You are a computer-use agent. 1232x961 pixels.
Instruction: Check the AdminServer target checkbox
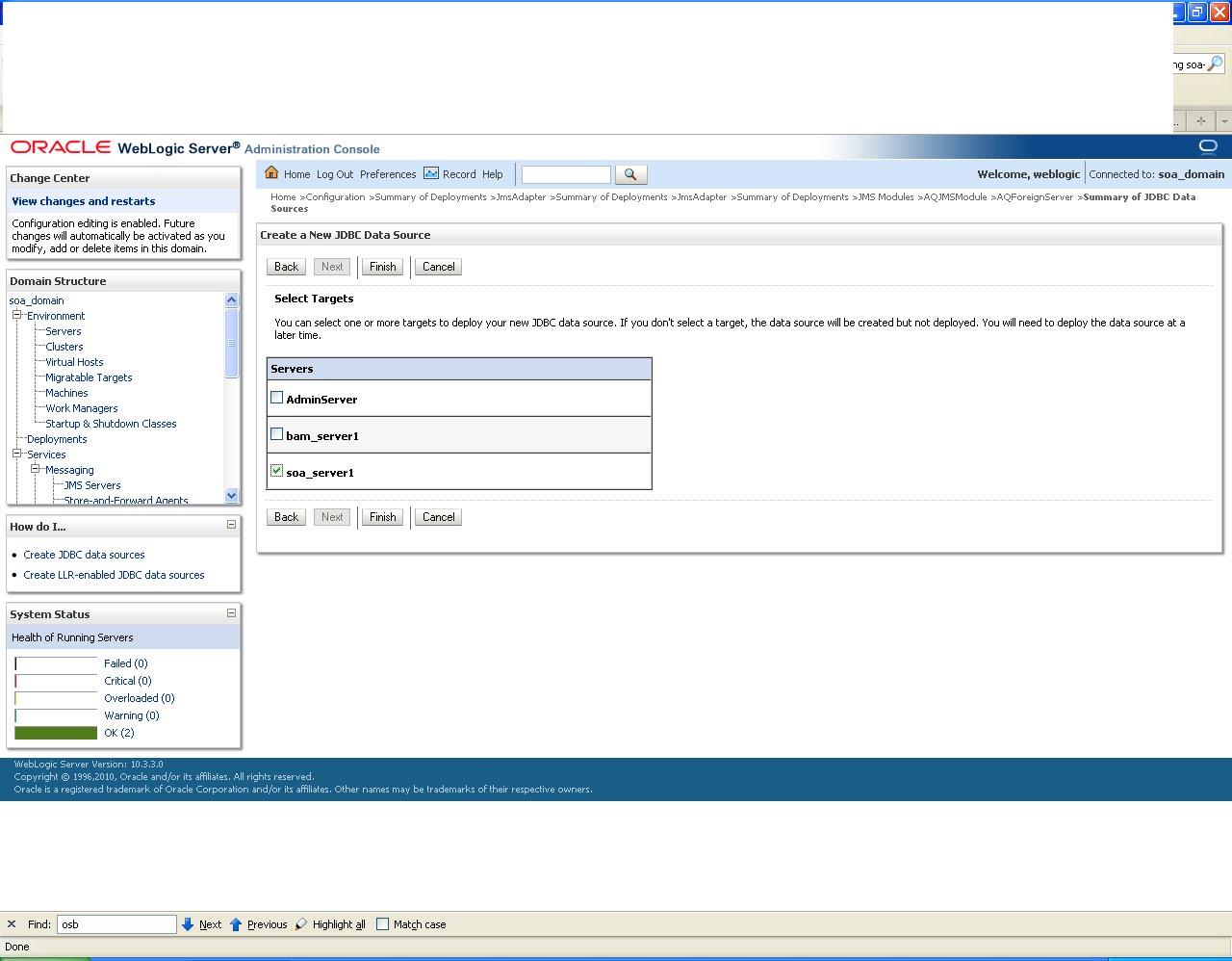click(x=276, y=396)
